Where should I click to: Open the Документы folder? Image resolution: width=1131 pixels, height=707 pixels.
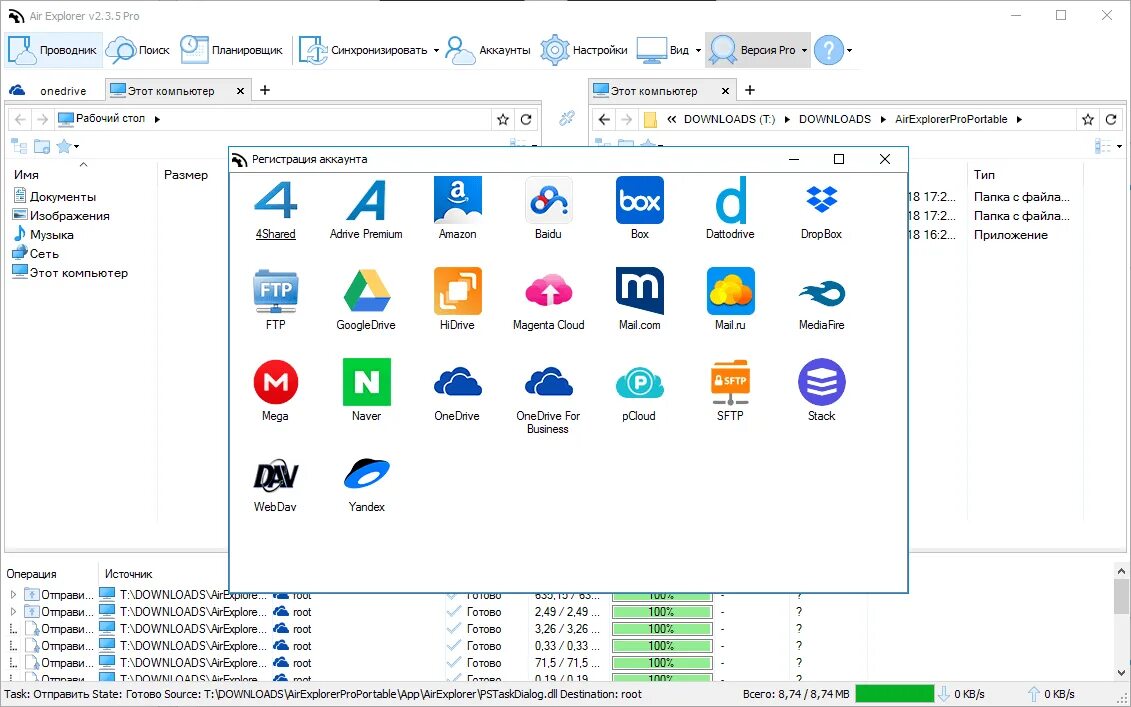55,196
